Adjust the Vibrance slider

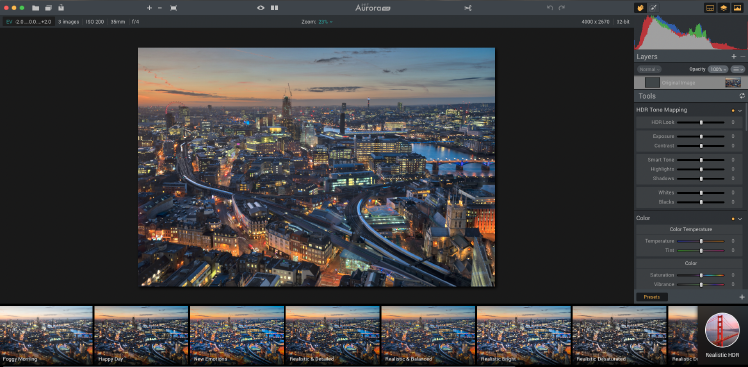coord(701,284)
